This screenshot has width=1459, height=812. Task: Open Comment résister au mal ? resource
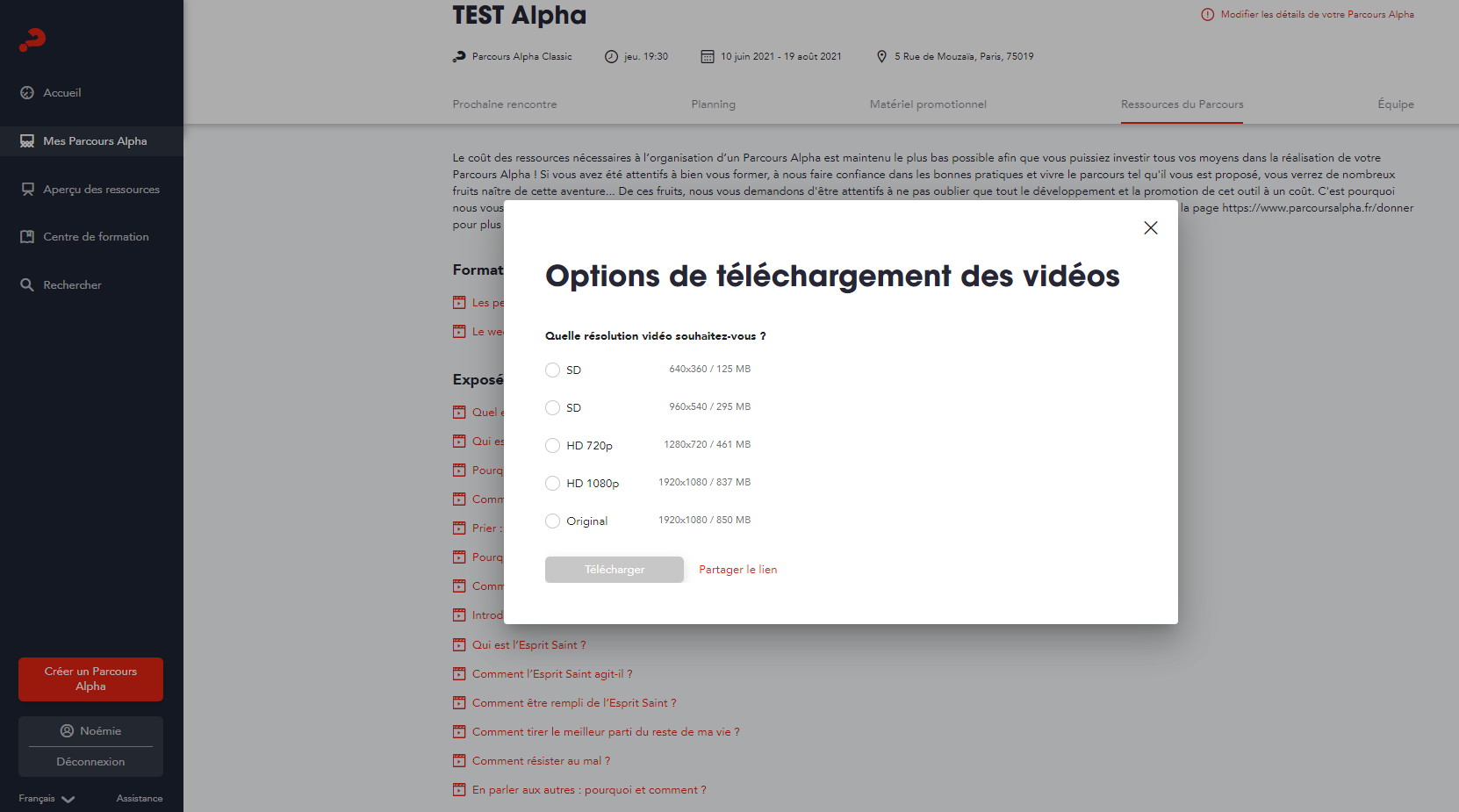(x=541, y=761)
